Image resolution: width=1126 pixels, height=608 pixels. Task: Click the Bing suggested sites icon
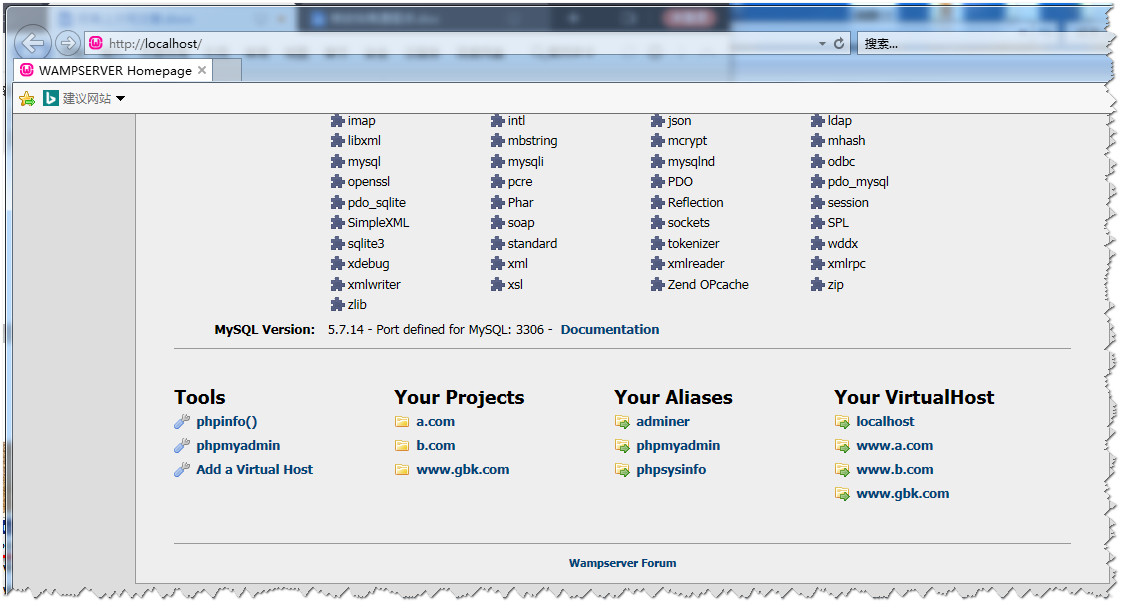50,98
